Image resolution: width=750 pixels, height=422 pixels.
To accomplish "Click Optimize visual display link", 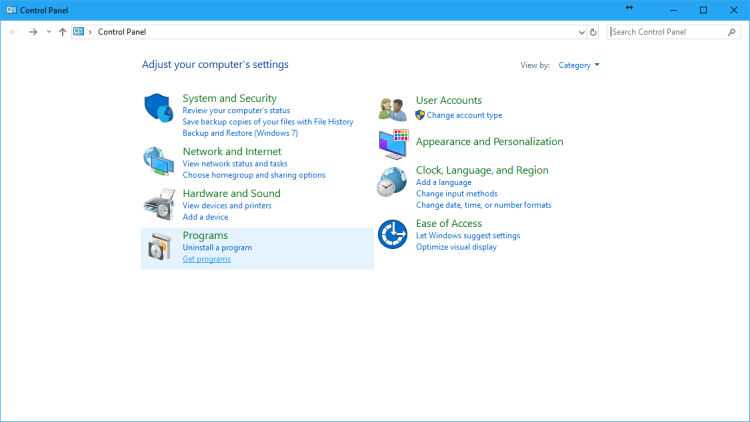I will coord(456,247).
